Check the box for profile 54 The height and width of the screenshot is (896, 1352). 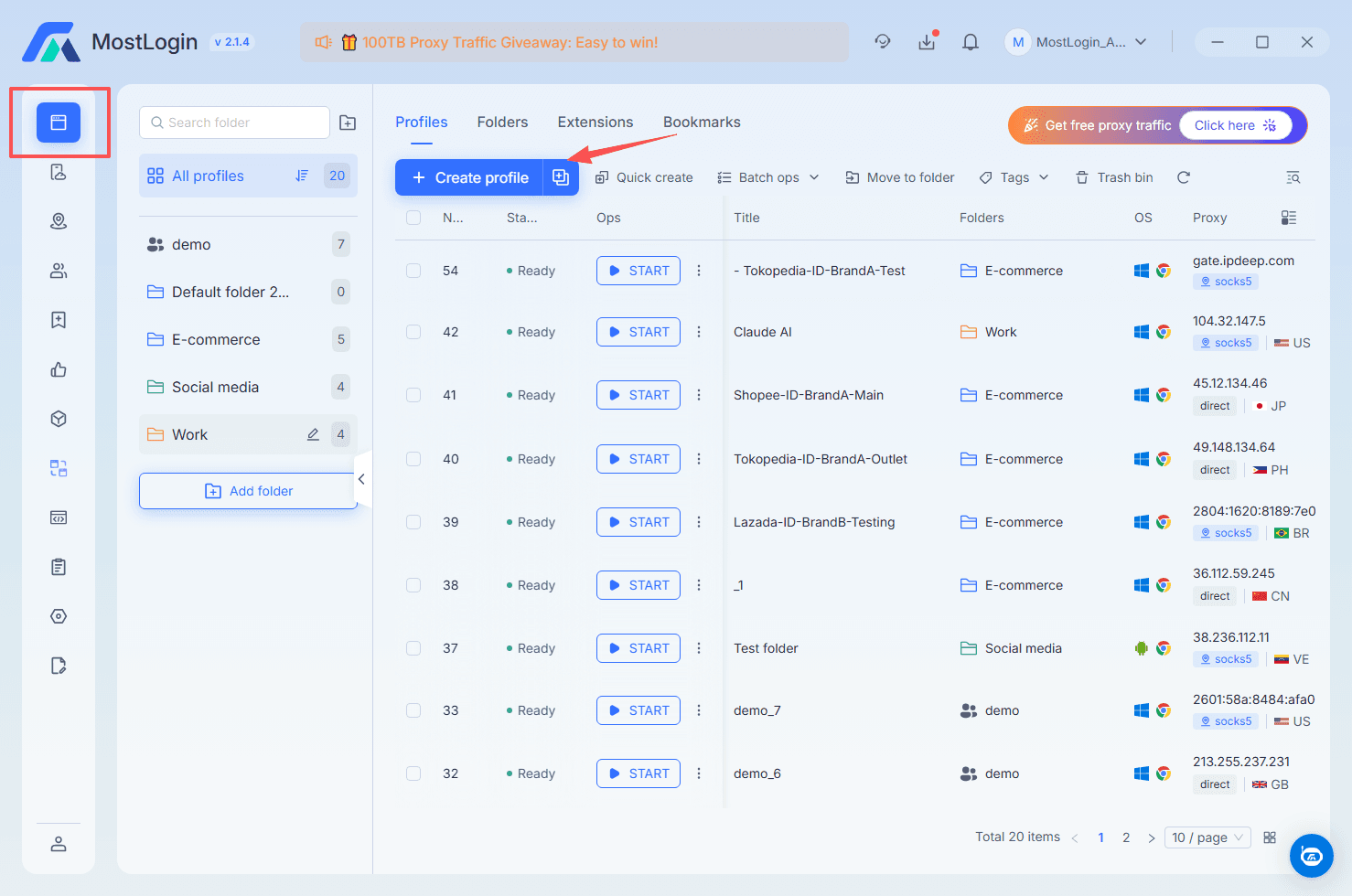click(x=413, y=271)
